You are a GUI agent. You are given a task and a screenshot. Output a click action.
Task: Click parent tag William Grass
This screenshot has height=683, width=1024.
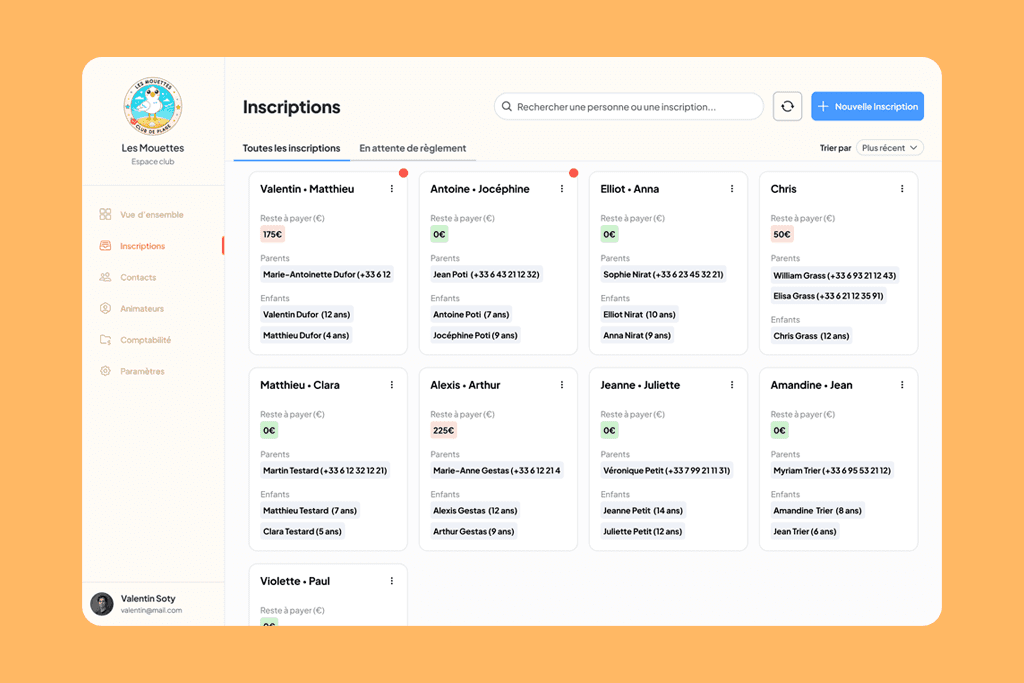[x=835, y=276]
